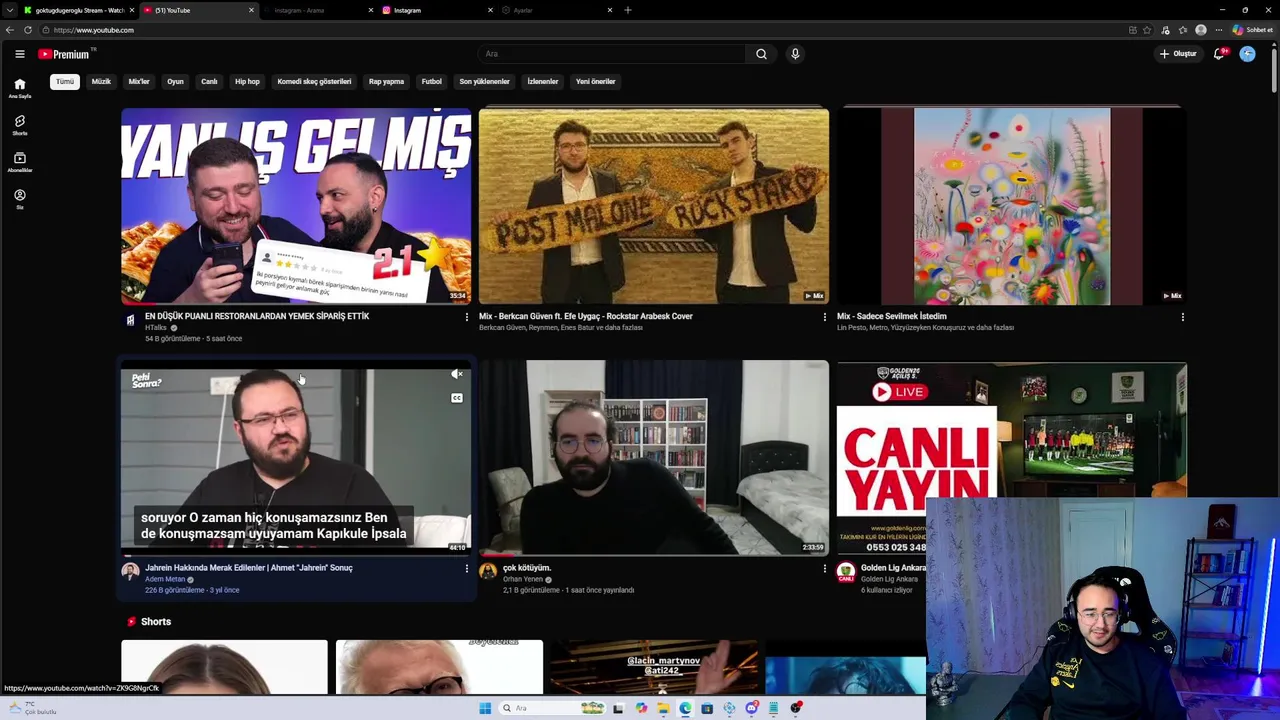Open the notifications bell
This screenshot has height=720, width=1280.
(x=1219, y=54)
